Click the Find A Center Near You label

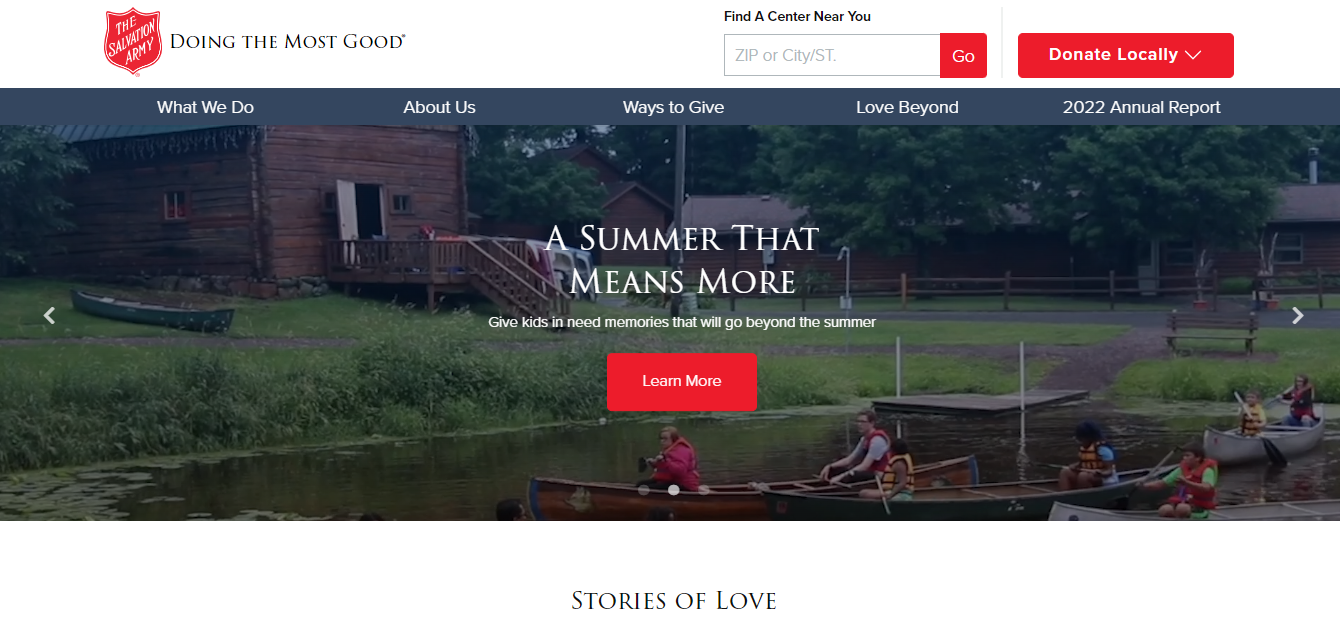point(797,16)
